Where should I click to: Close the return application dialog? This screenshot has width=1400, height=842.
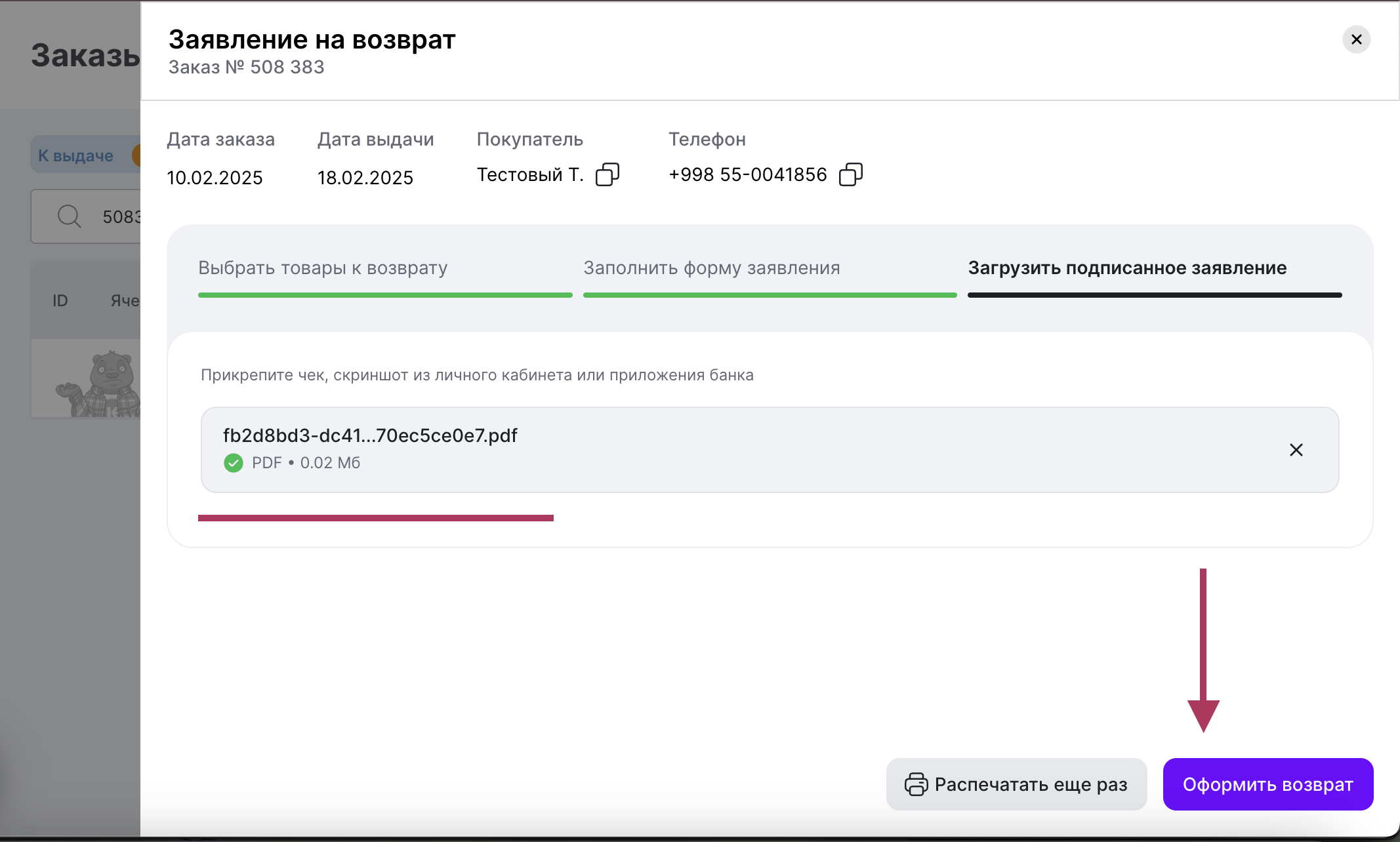[1356, 39]
